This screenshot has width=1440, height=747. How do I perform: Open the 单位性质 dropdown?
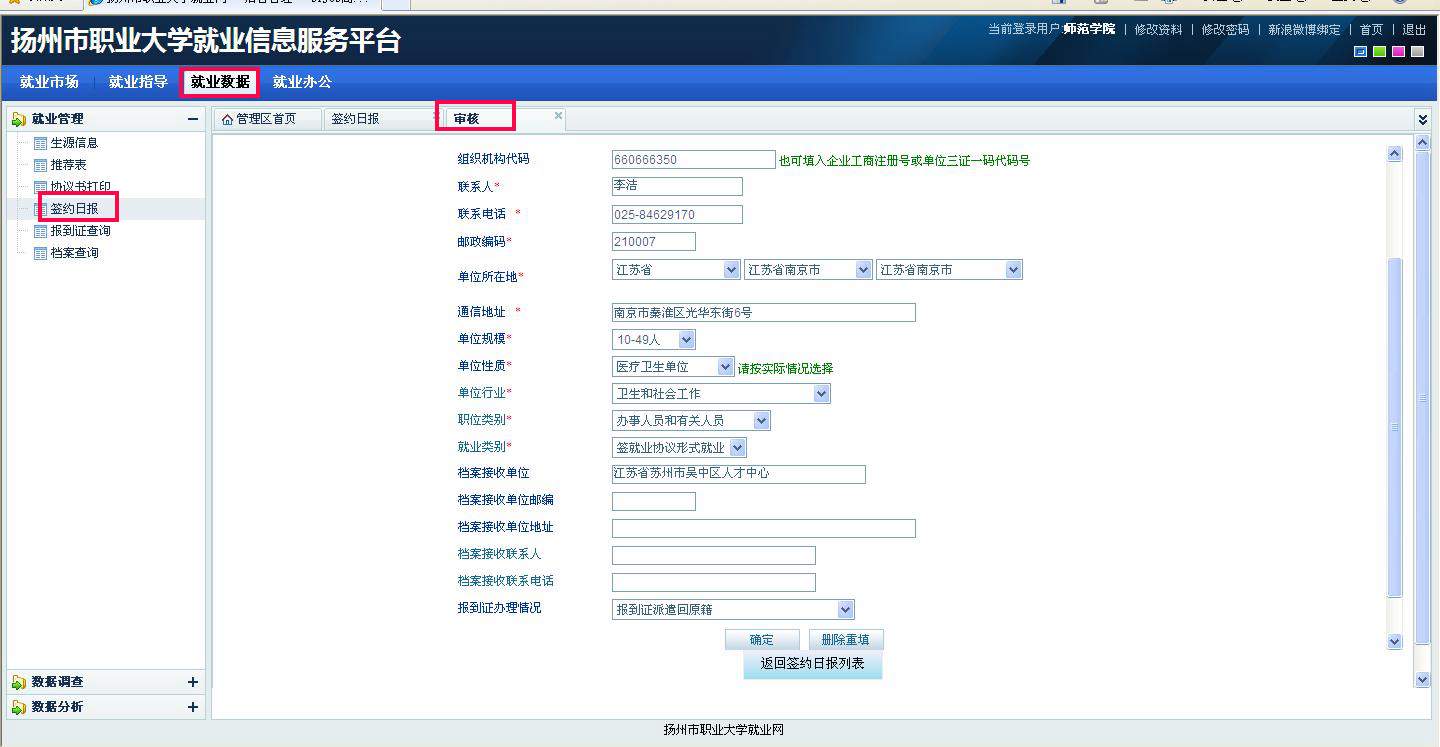point(673,367)
